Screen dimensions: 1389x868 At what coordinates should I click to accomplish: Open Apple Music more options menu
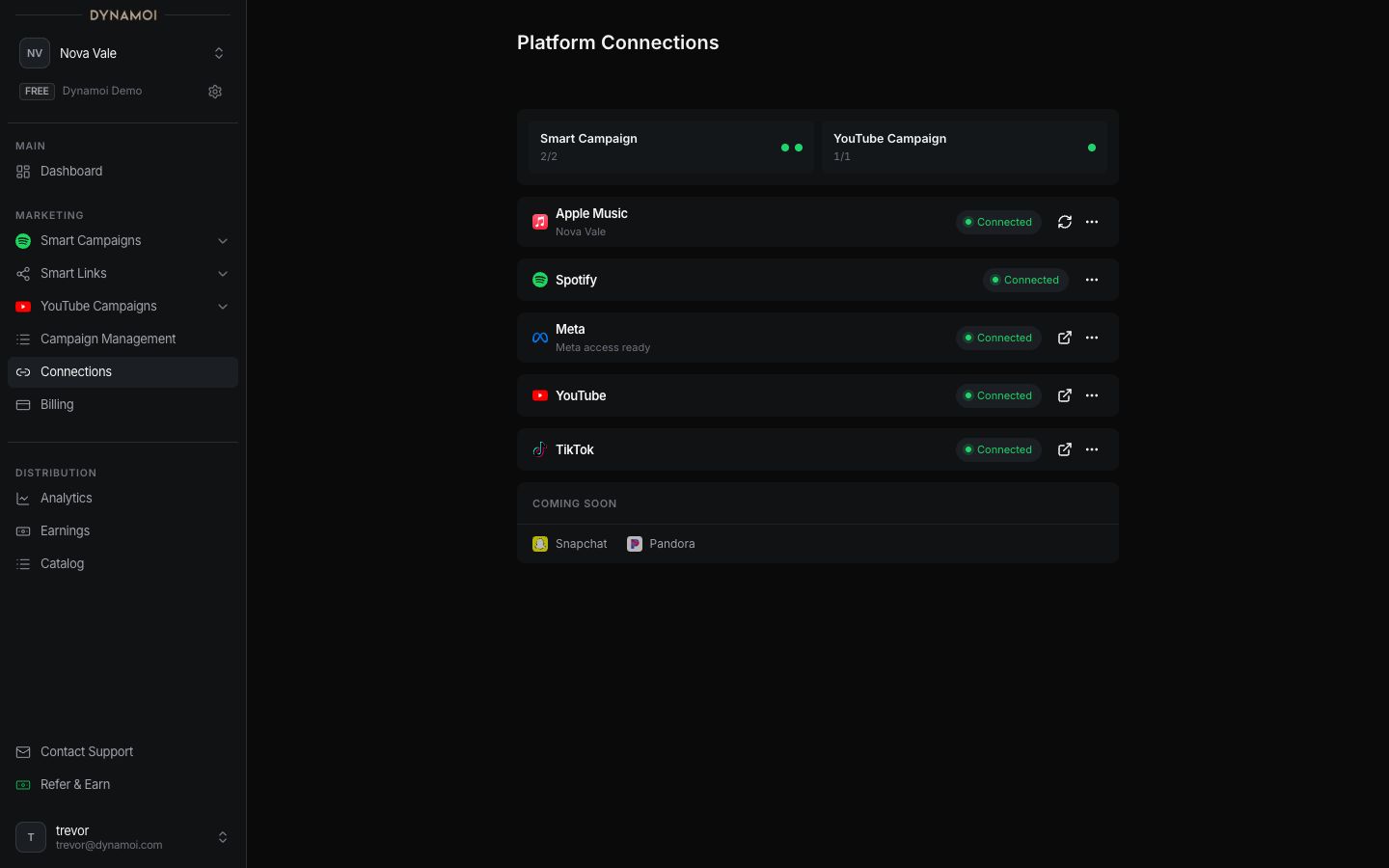click(1092, 222)
